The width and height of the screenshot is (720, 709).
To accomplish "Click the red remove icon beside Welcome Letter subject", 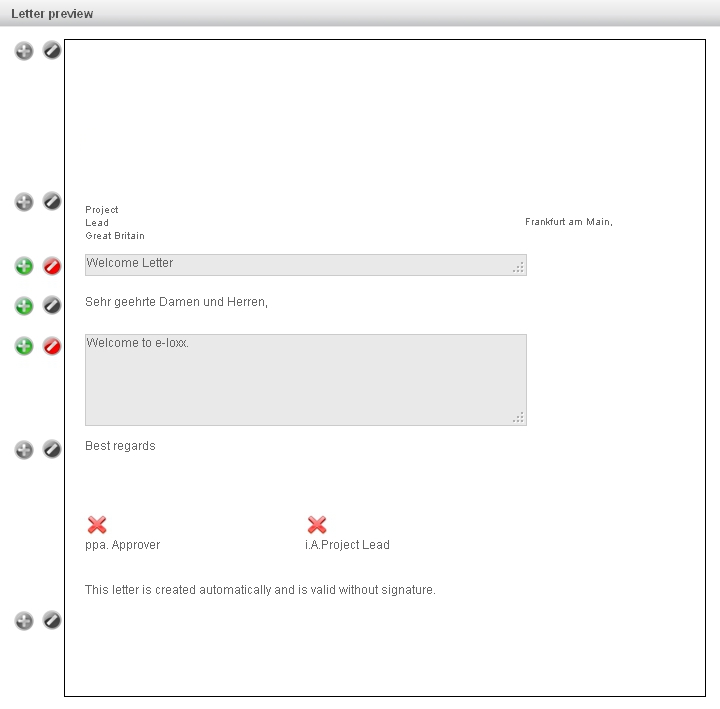I will (x=52, y=266).
